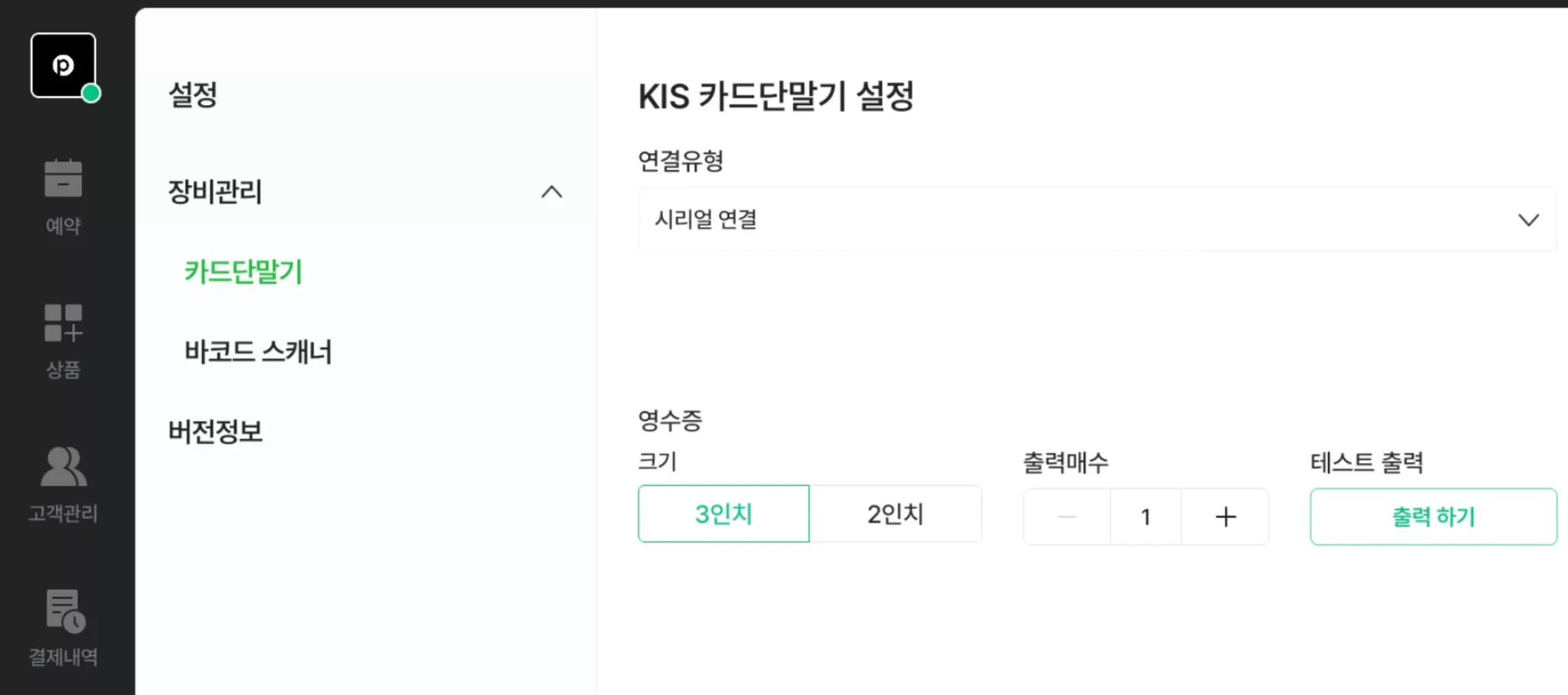Click the 설정 heading in the sidebar
Screen dimensions: 1568x695
(x=193, y=95)
